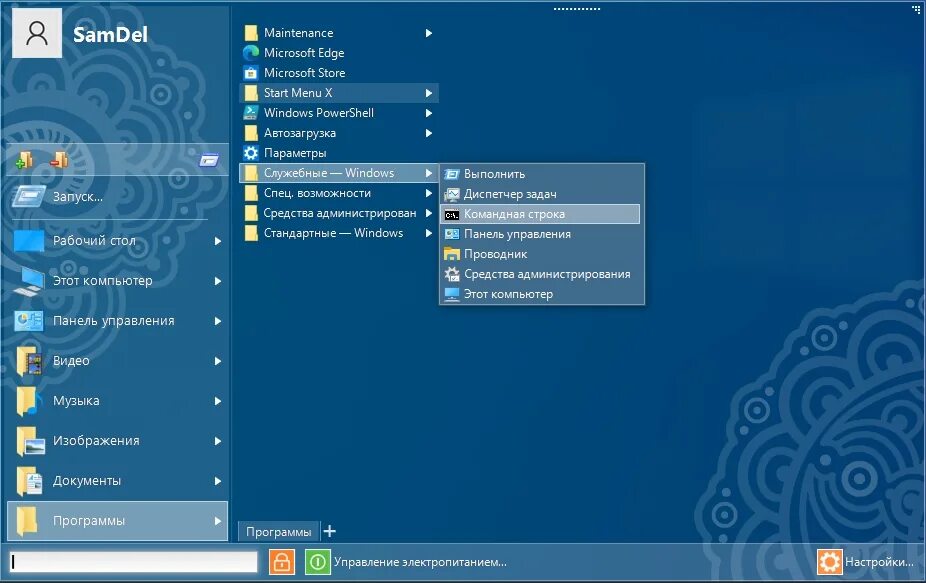The height and width of the screenshot is (583, 926).
Task: Click the Средства администрирования gear icon in submenu
Action: 452,274
